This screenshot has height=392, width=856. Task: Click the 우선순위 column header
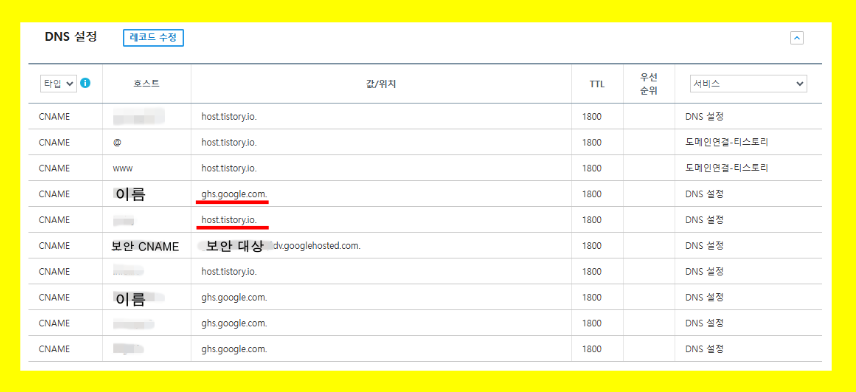[649, 84]
